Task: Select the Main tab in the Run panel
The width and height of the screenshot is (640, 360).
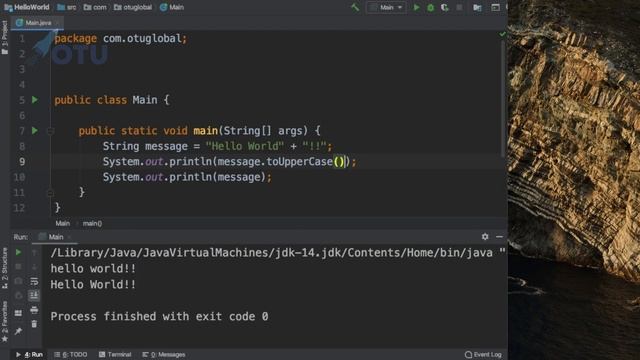Action: pyautogui.click(x=56, y=237)
